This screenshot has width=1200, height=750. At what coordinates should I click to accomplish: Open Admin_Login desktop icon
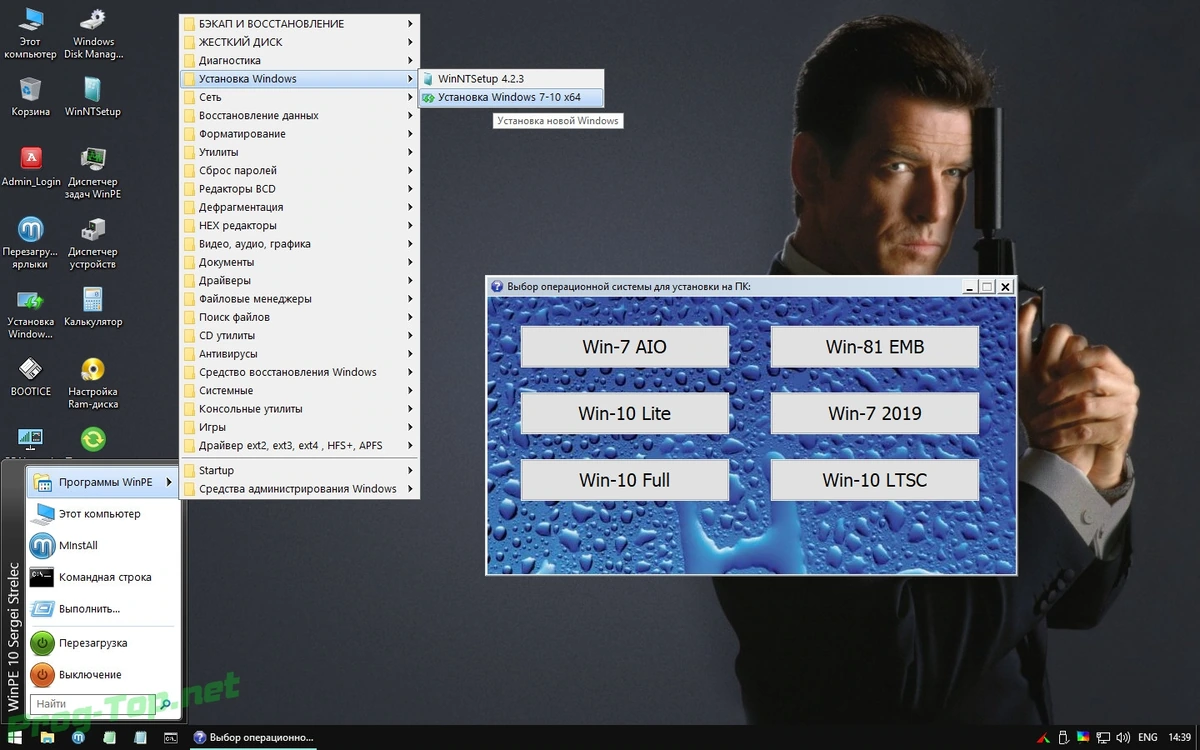pos(31,167)
